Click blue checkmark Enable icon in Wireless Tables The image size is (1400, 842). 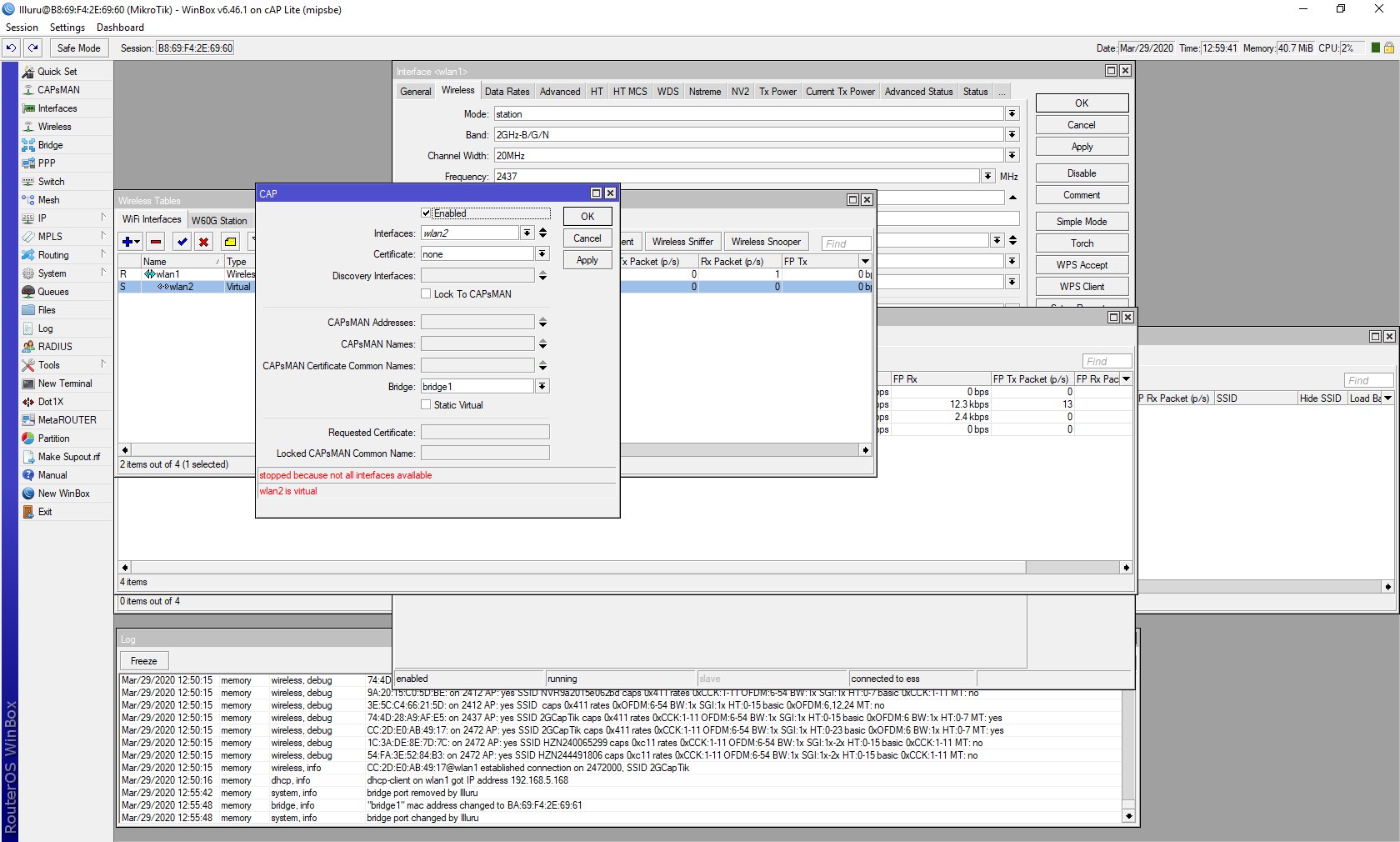click(x=182, y=242)
